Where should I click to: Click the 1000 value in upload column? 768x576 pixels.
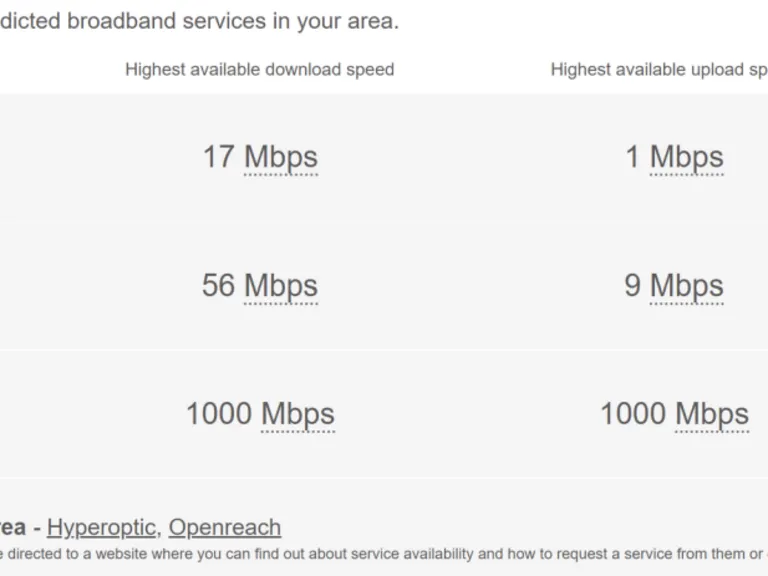(632, 413)
